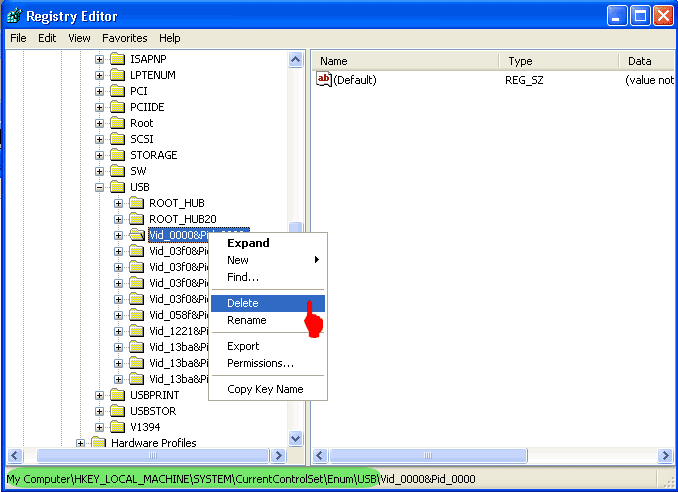
Task: Click the Hardware Profiles folder icon
Action: click(99, 443)
